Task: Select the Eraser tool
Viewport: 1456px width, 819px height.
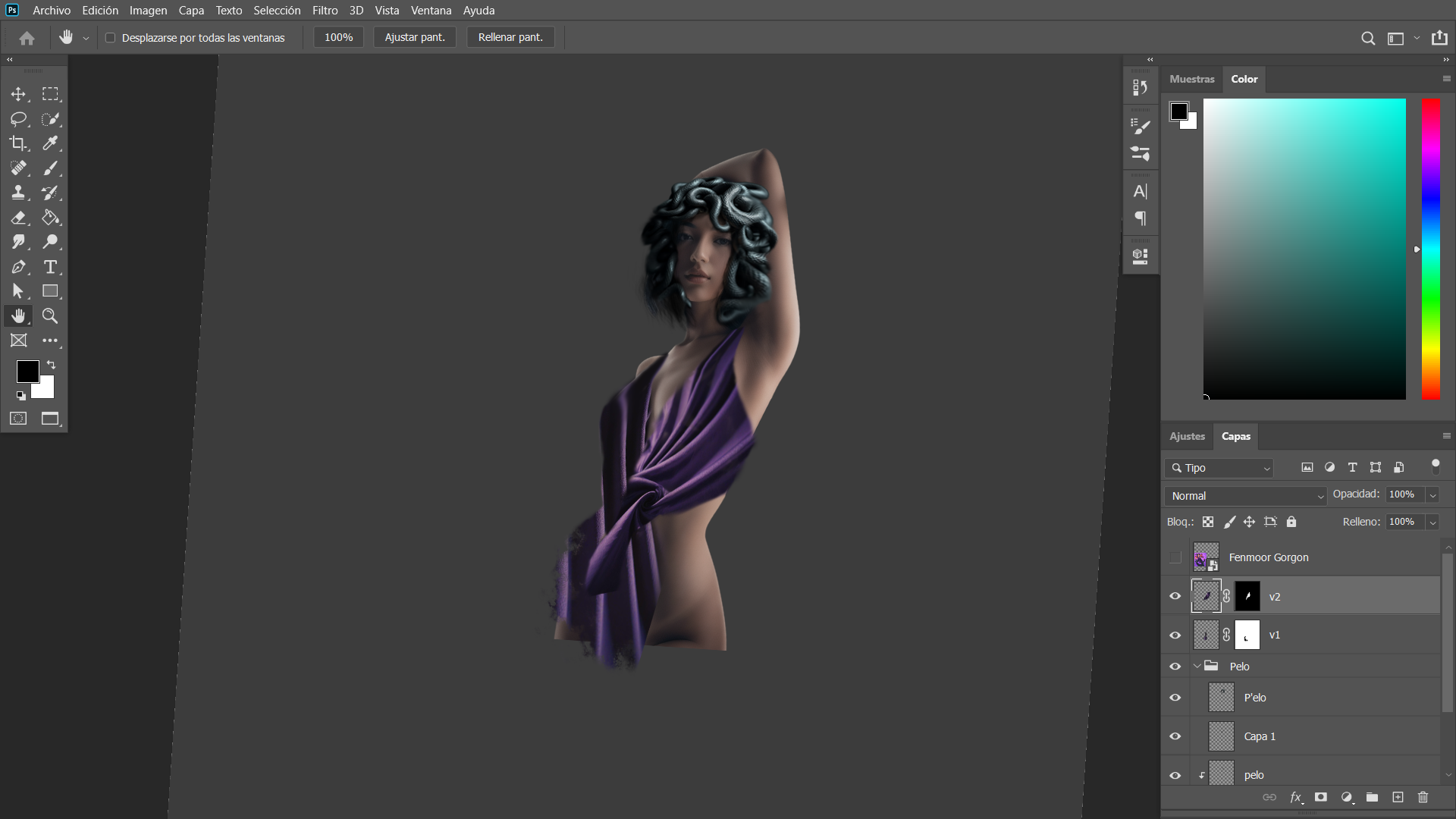Action: [x=18, y=218]
